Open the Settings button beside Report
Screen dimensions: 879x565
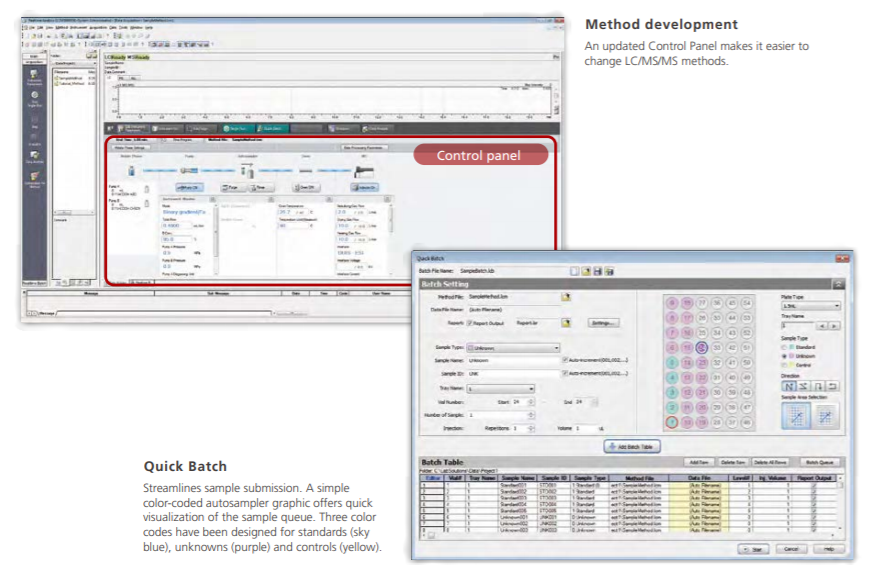[x=603, y=323]
